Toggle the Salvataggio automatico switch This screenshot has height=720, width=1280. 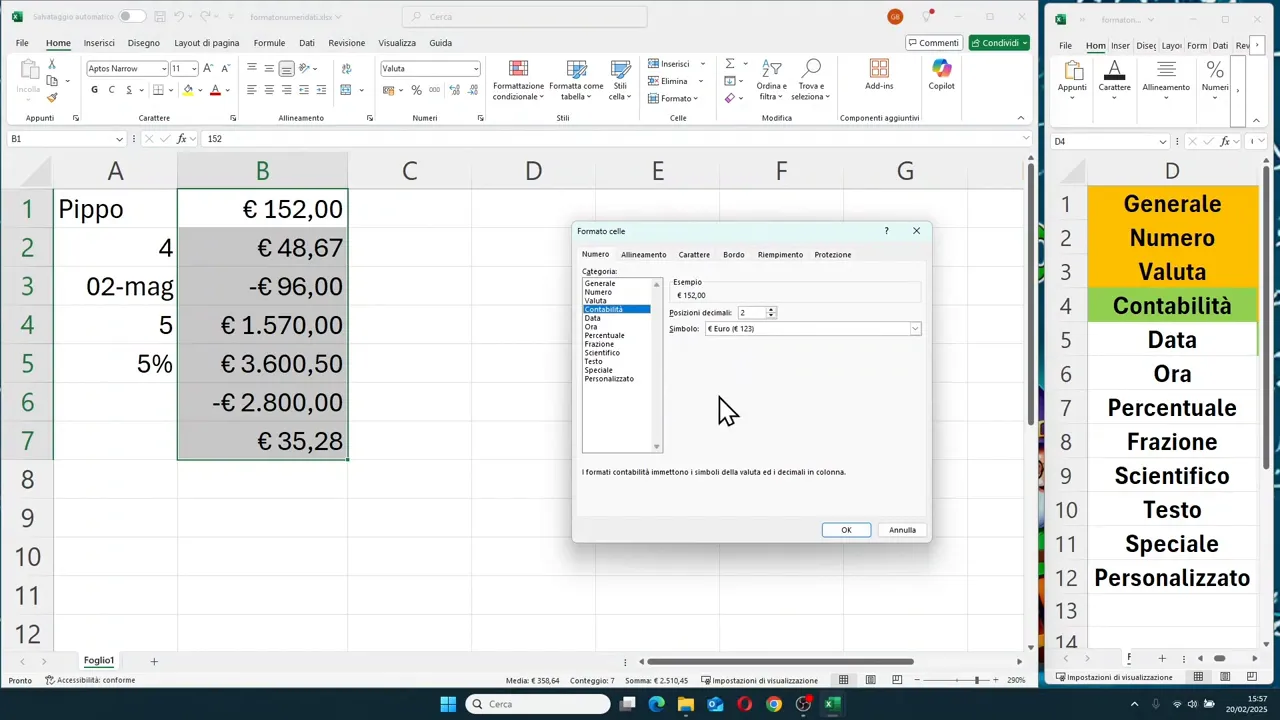131,17
